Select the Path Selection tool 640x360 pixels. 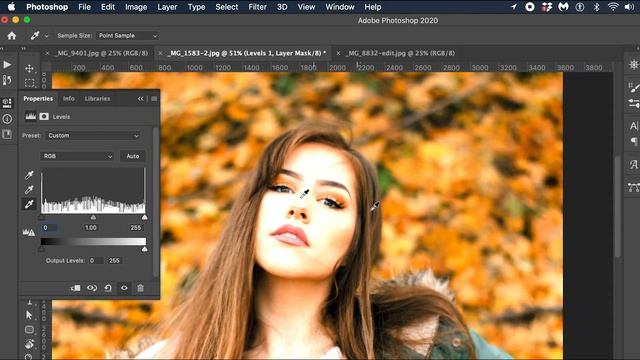(29, 315)
